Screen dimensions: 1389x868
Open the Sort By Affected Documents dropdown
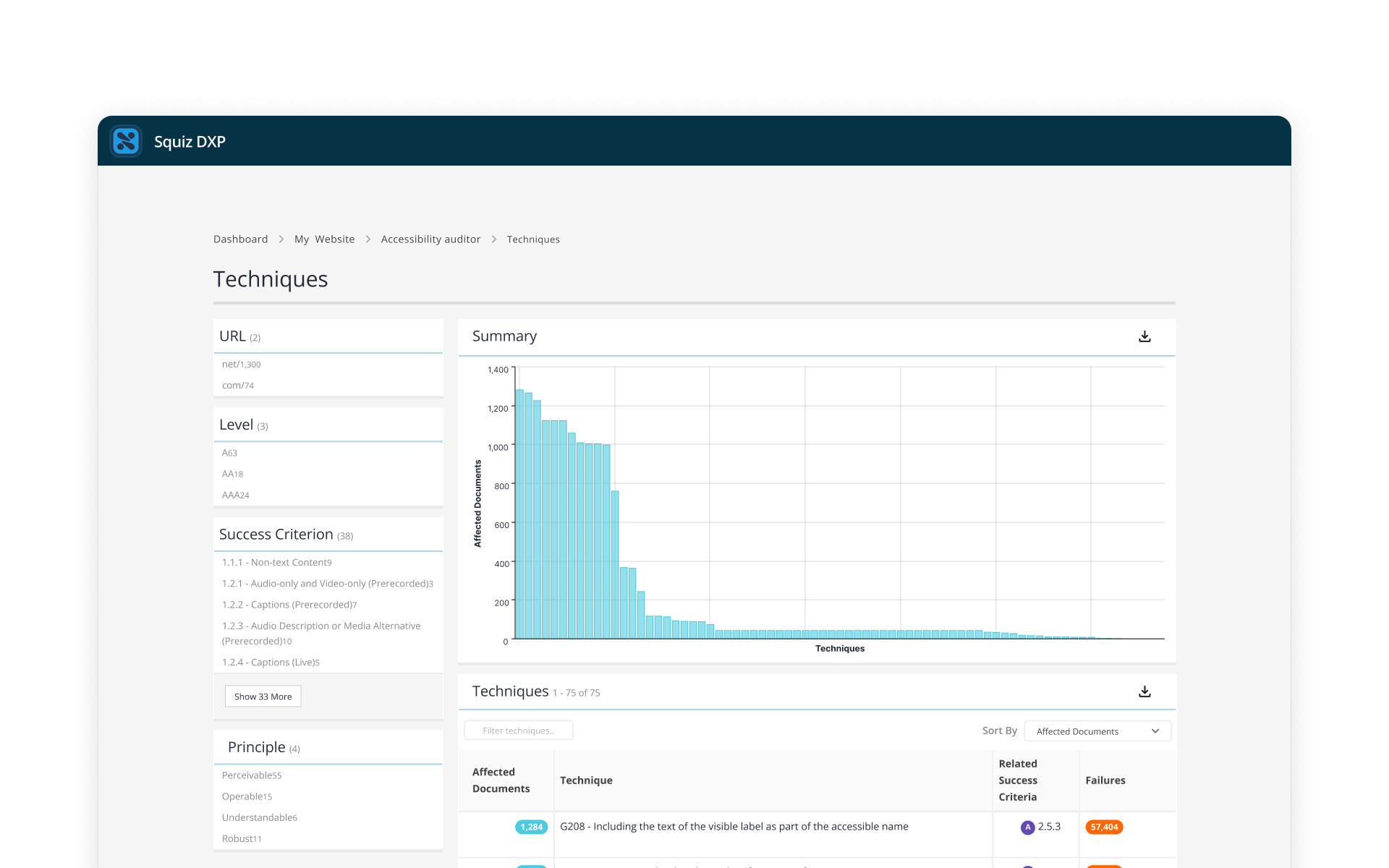(x=1097, y=731)
